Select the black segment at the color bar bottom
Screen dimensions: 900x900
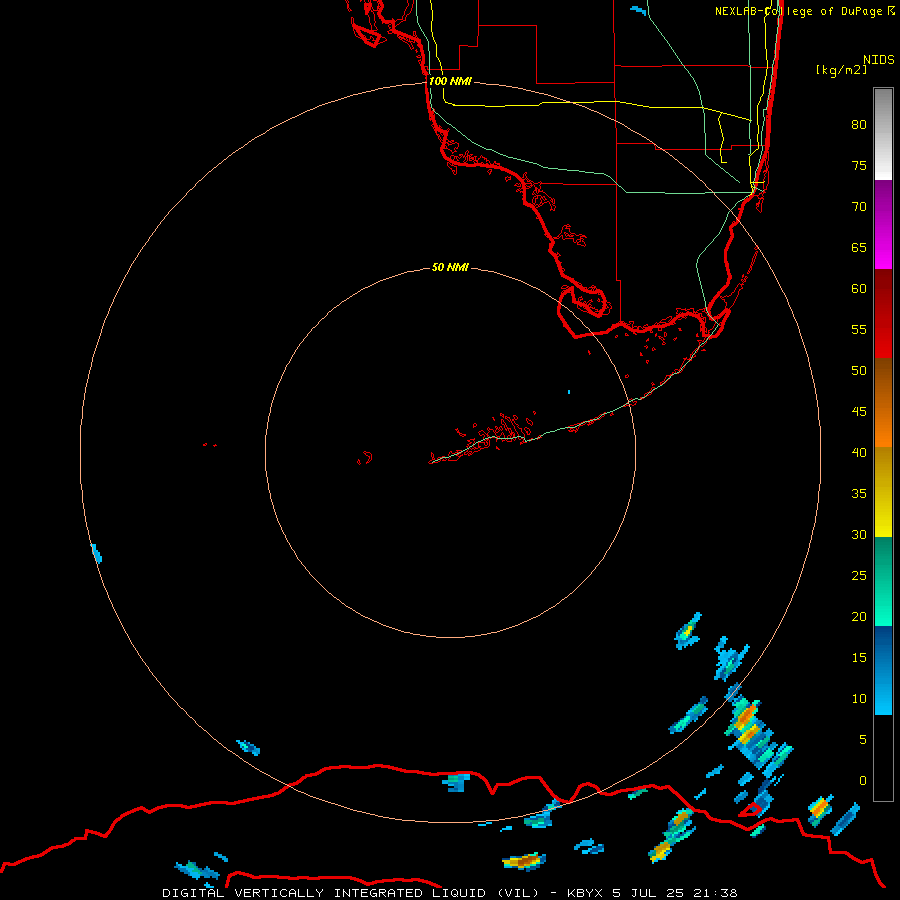pyautogui.click(x=883, y=758)
